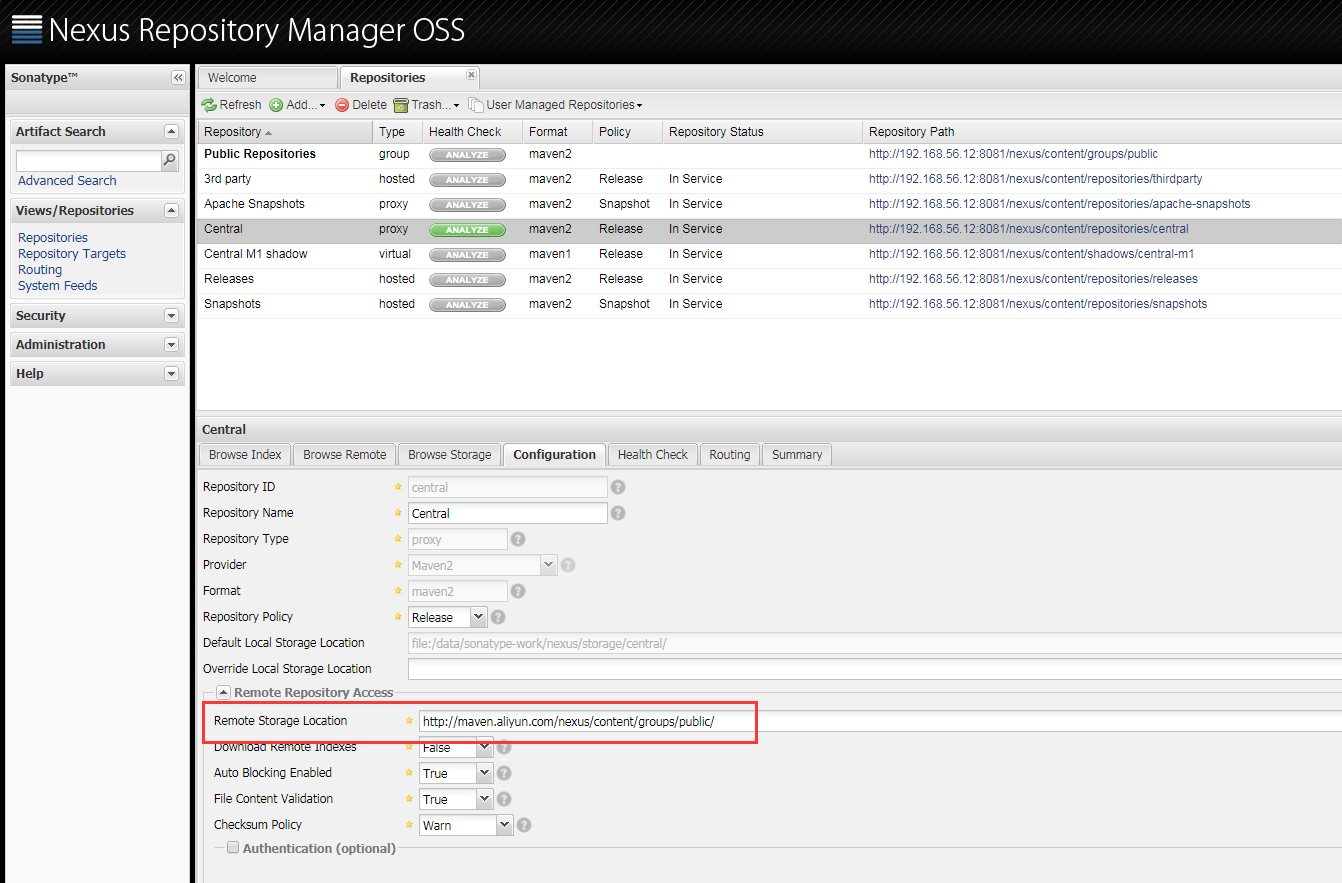Click the artifact search magnifier icon
Viewport: 1342px width, 883px height.
pos(170,160)
